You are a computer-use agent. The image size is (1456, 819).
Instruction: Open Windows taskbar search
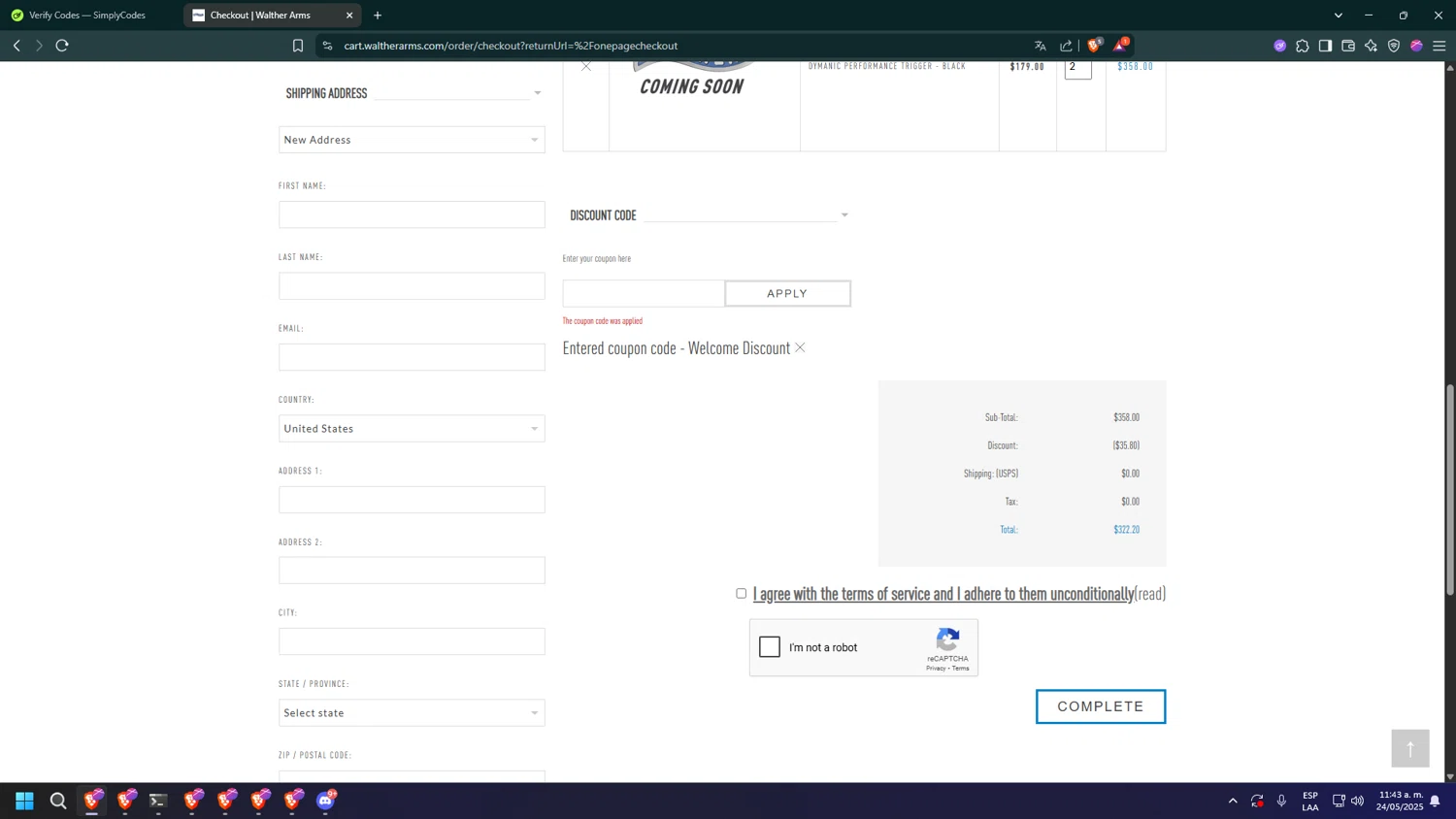point(58,801)
